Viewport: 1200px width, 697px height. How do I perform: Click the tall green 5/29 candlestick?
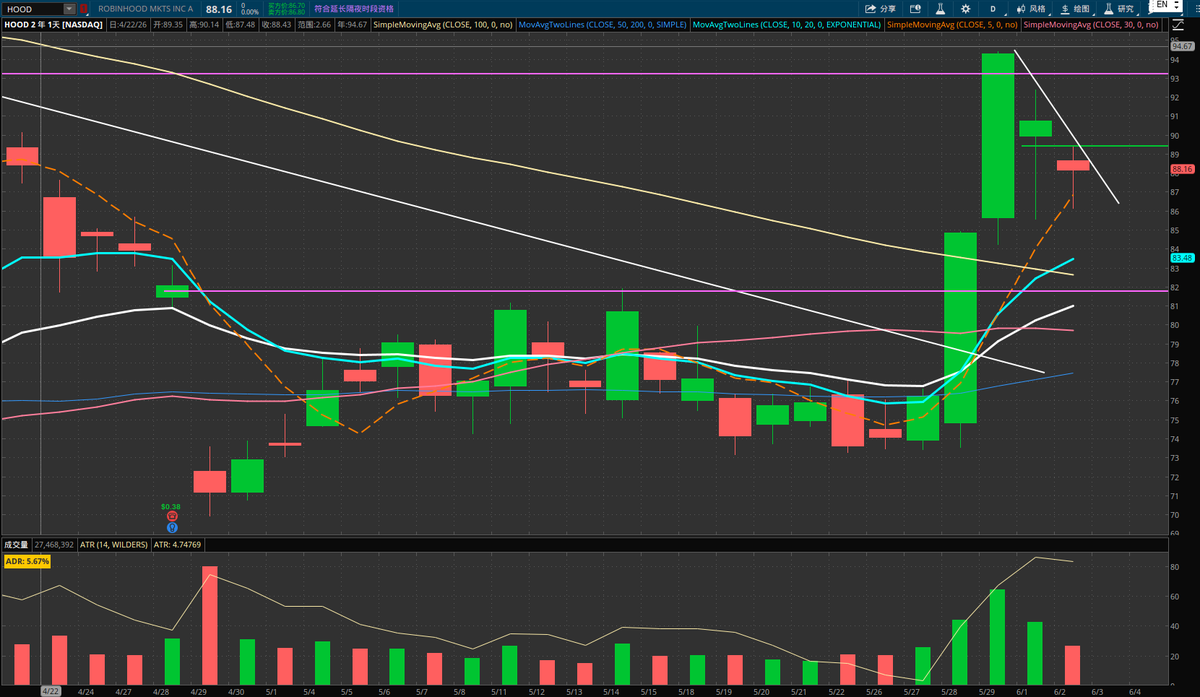[997, 135]
